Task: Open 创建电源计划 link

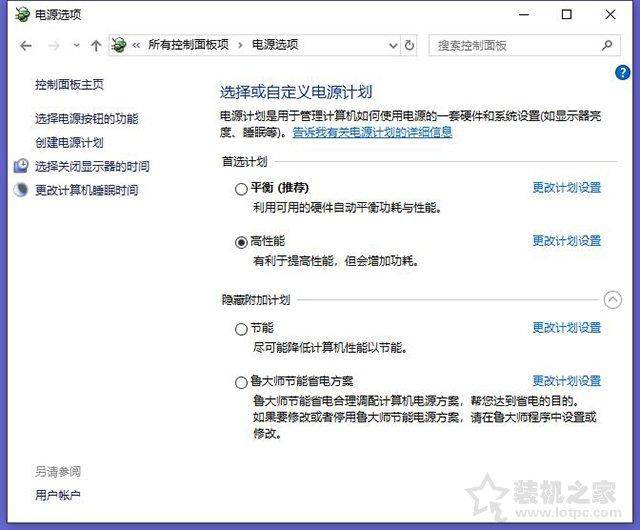Action: (x=69, y=143)
